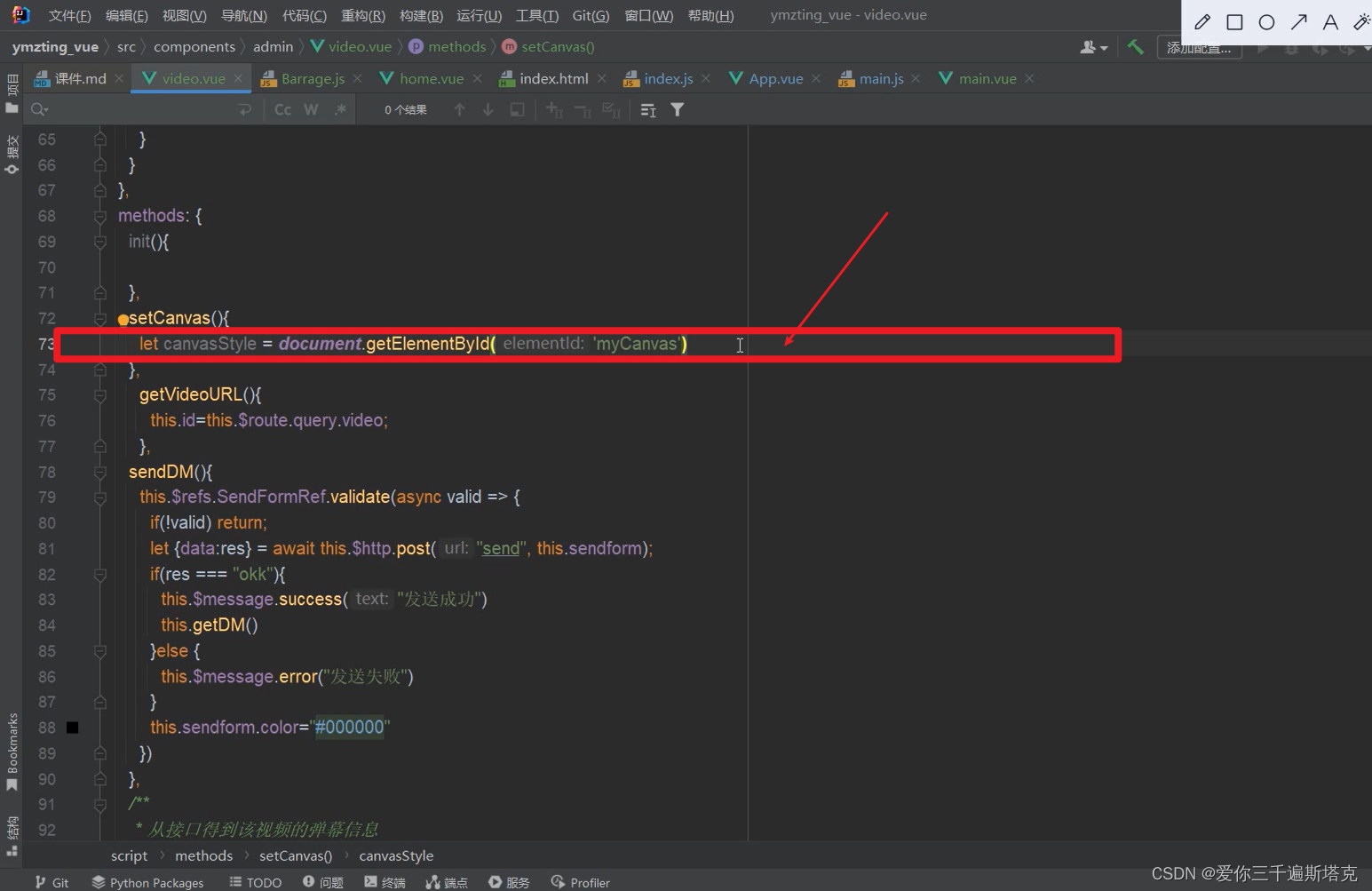Close the main.vue tab
The width and height of the screenshot is (1372, 891).
[1029, 78]
